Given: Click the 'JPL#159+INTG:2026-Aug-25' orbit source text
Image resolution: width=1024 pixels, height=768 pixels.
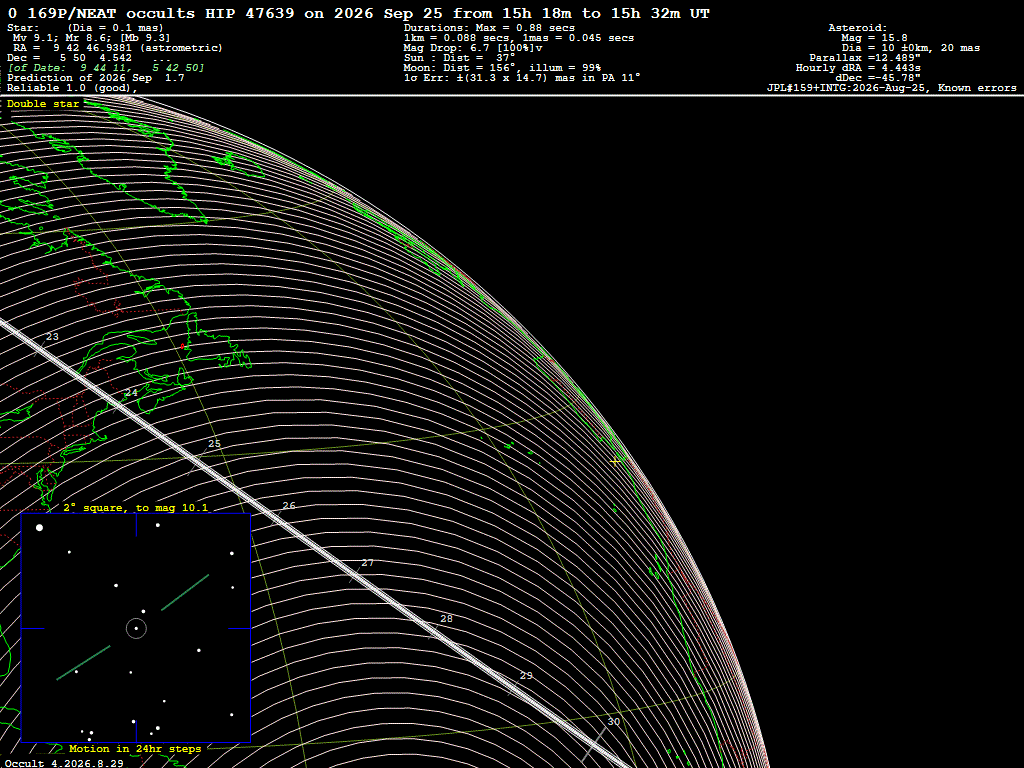Looking at the screenshot, I should pos(846,88).
